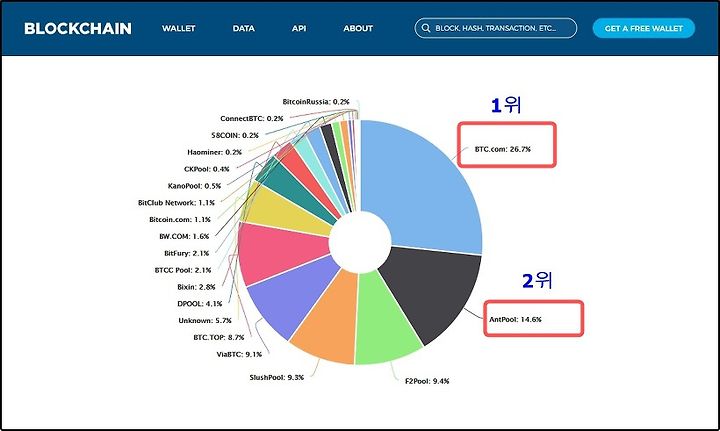The height and width of the screenshot is (431, 720).
Task: Click the 58COIN: 0.2% label
Action: pos(235,135)
